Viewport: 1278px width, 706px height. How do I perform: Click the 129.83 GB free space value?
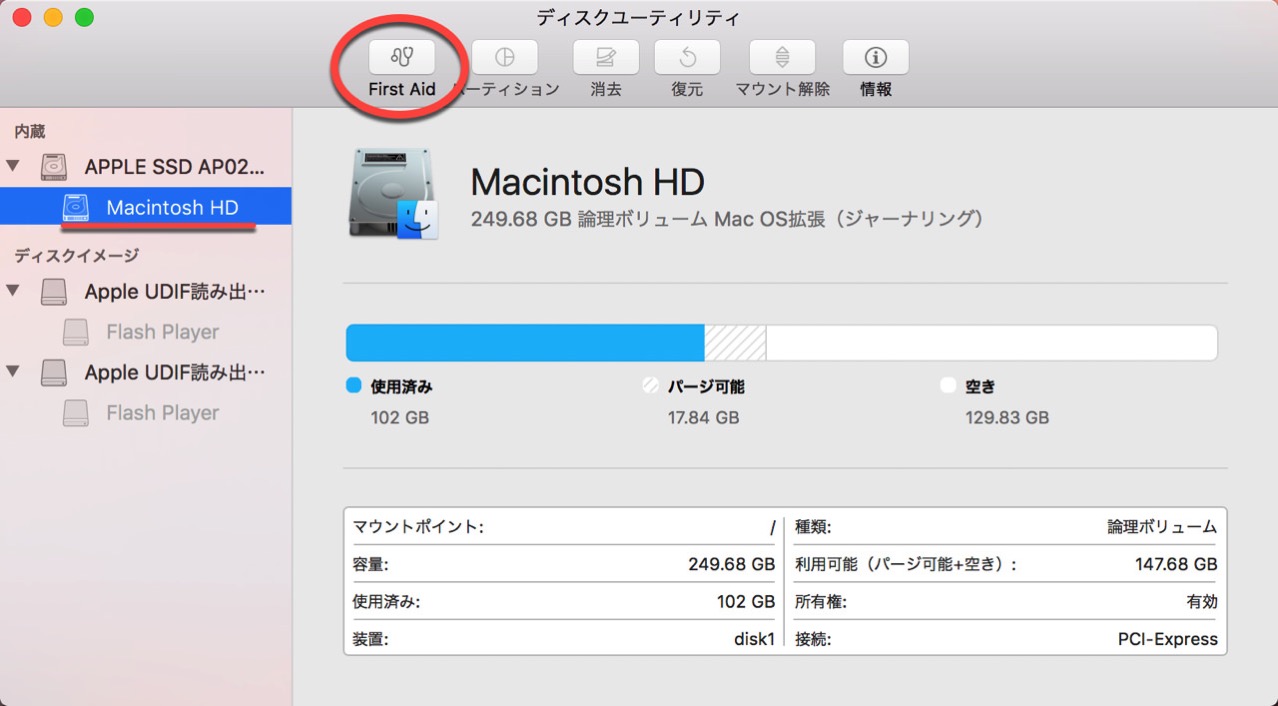[x=1007, y=417]
